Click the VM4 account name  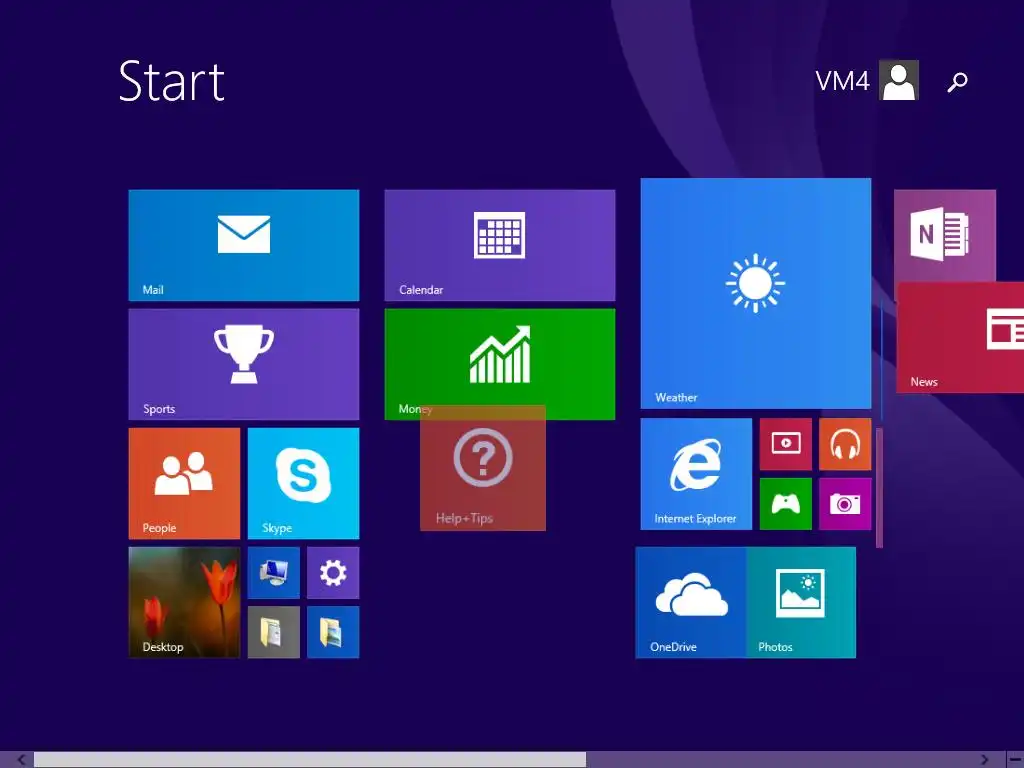click(x=842, y=81)
